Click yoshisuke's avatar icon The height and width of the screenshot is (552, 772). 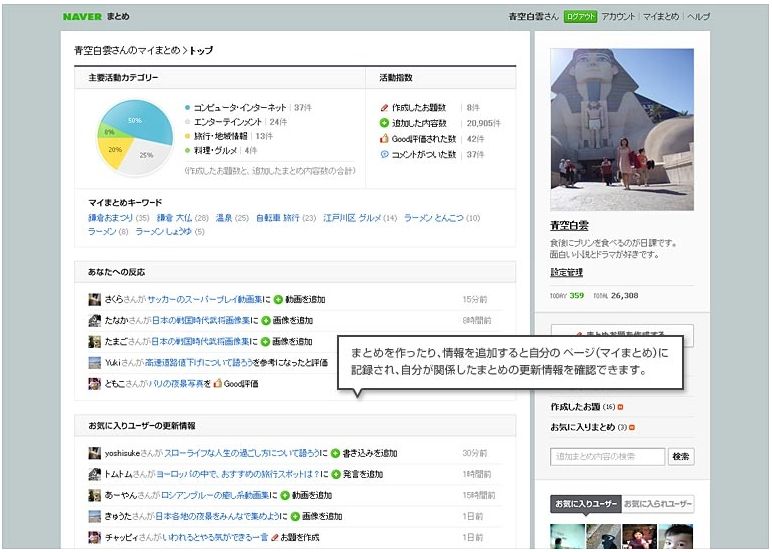(95, 453)
